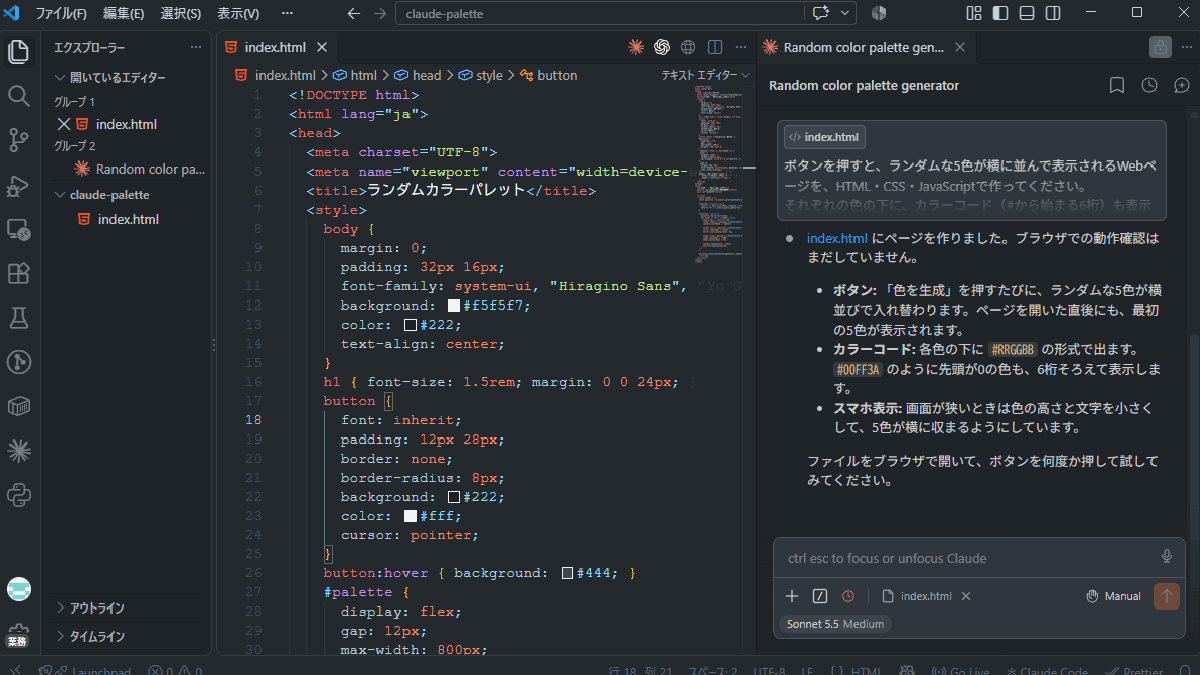The width and height of the screenshot is (1200, 675).
Task: Click the #f5f5f7 background color swatch
Action: 454,306
